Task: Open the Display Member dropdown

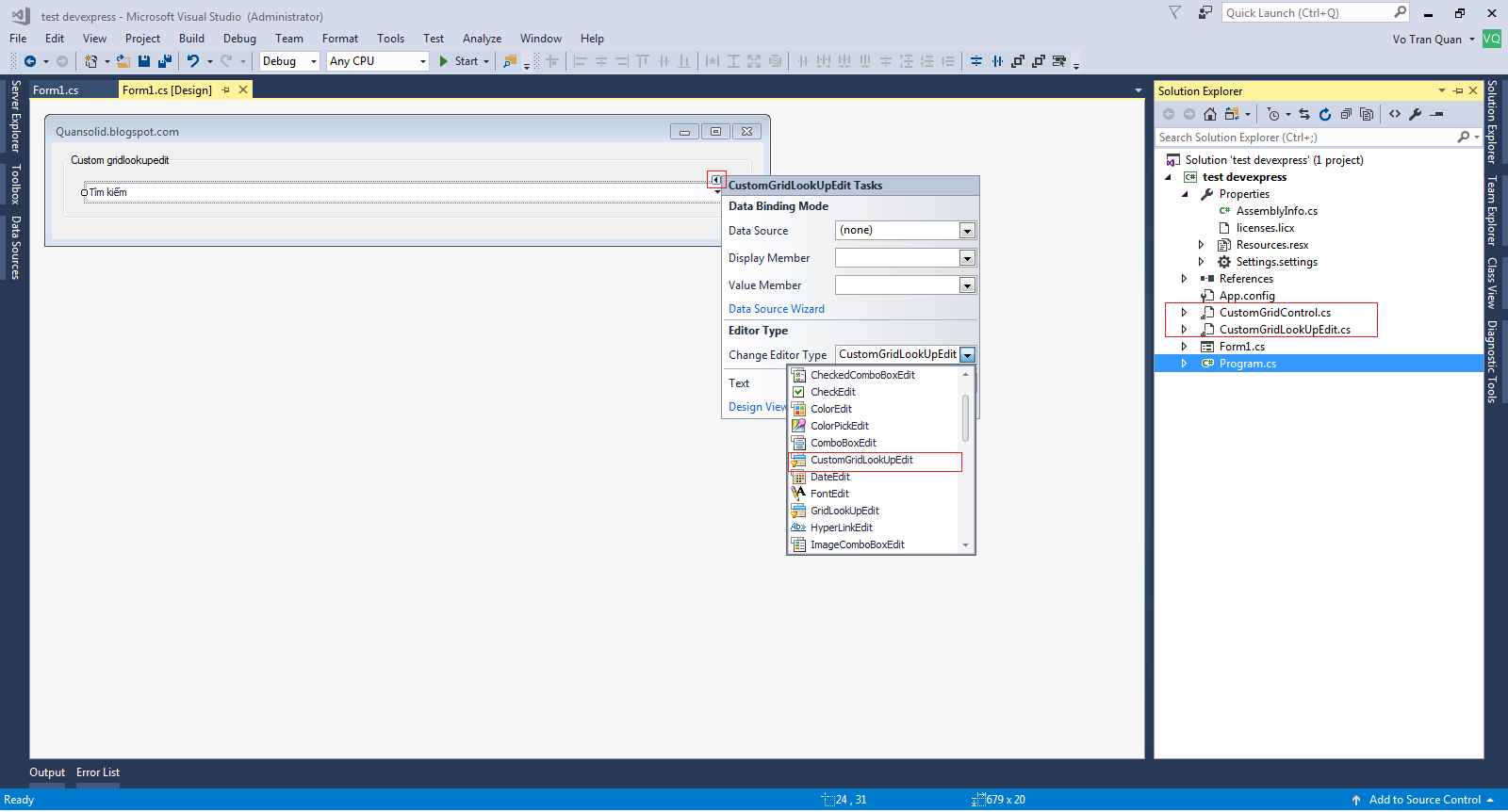Action: (966, 258)
